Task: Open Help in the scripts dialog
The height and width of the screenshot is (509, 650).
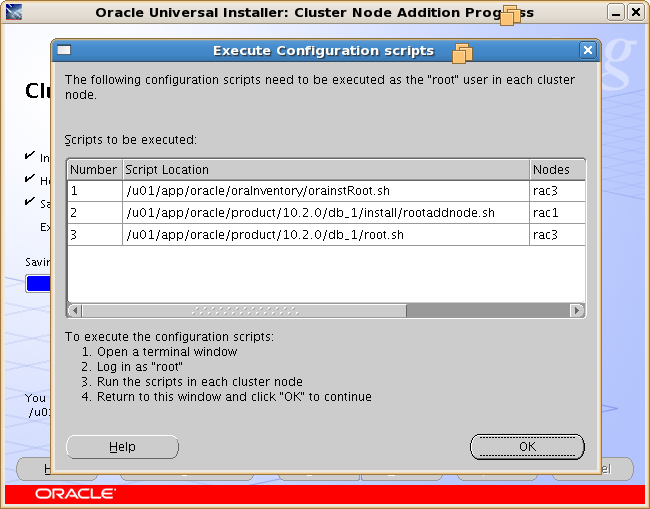Action: coord(122,447)
